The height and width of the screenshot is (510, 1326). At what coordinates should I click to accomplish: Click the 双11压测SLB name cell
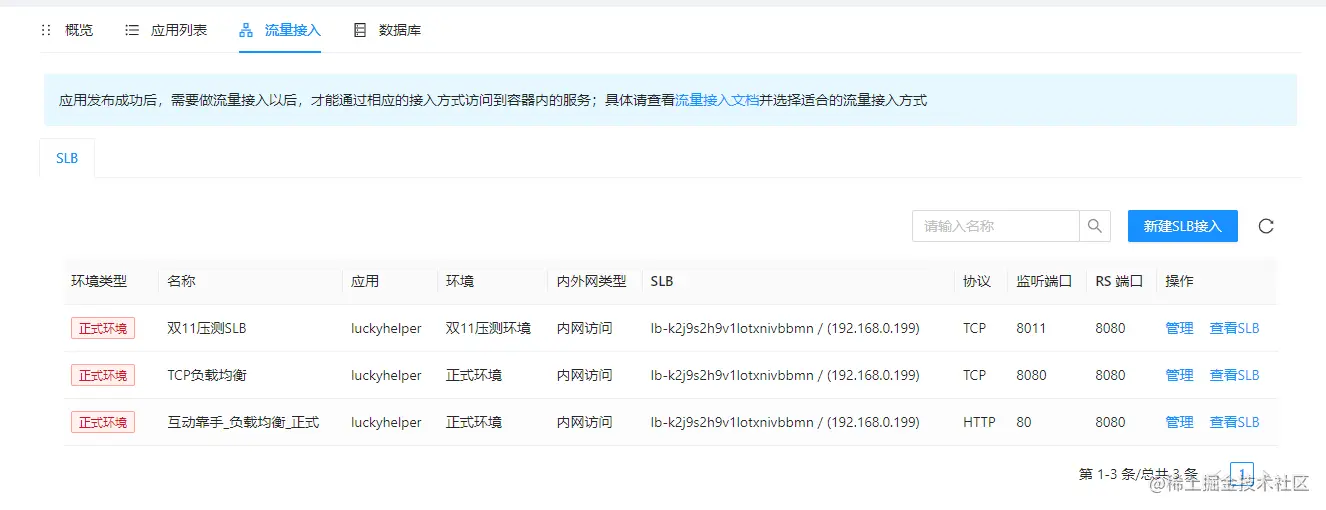click(x=207, y=328)
